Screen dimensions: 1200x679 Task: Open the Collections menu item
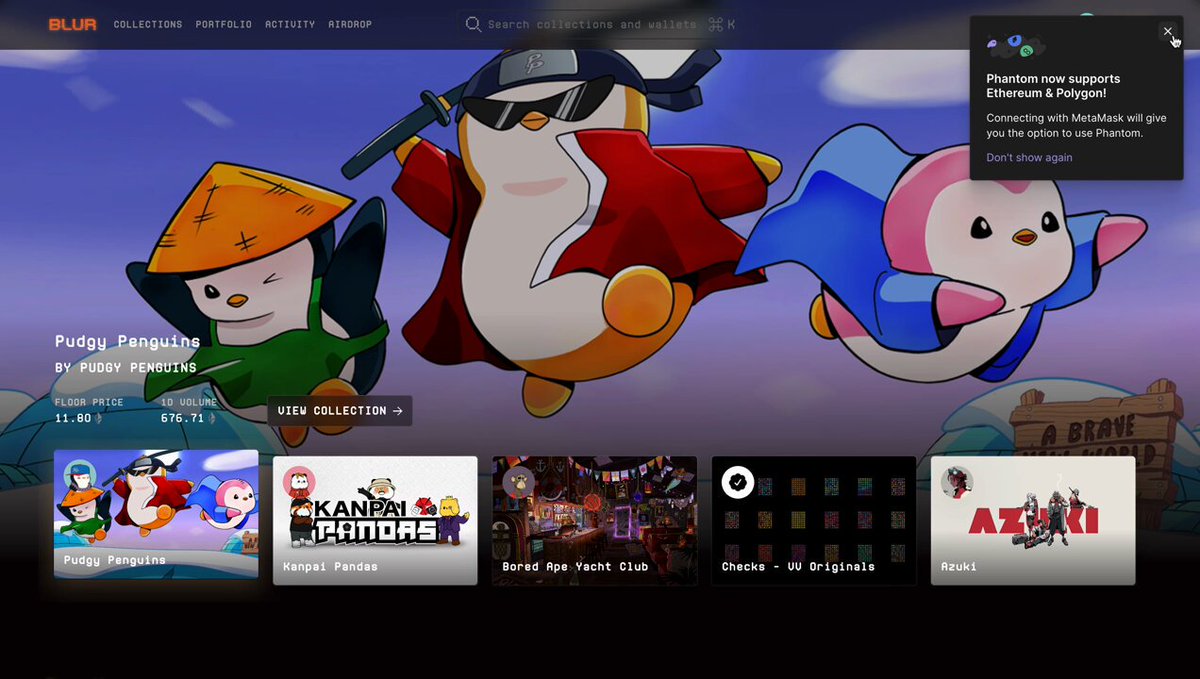click(148, 24)
